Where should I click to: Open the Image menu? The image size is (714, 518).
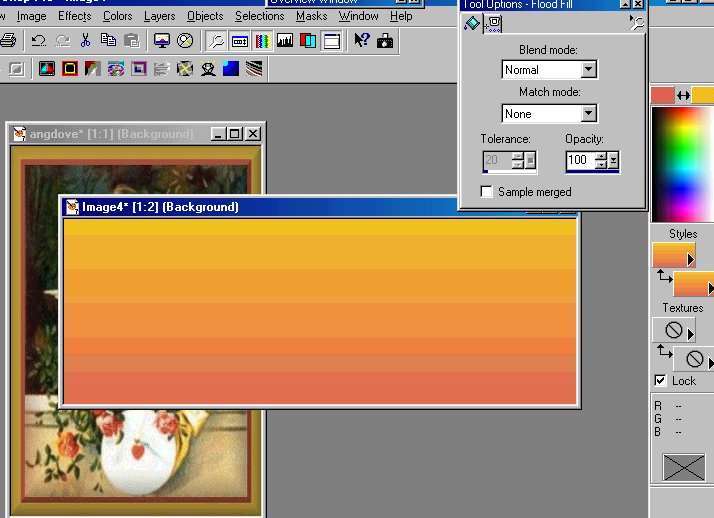pos(31,16)
